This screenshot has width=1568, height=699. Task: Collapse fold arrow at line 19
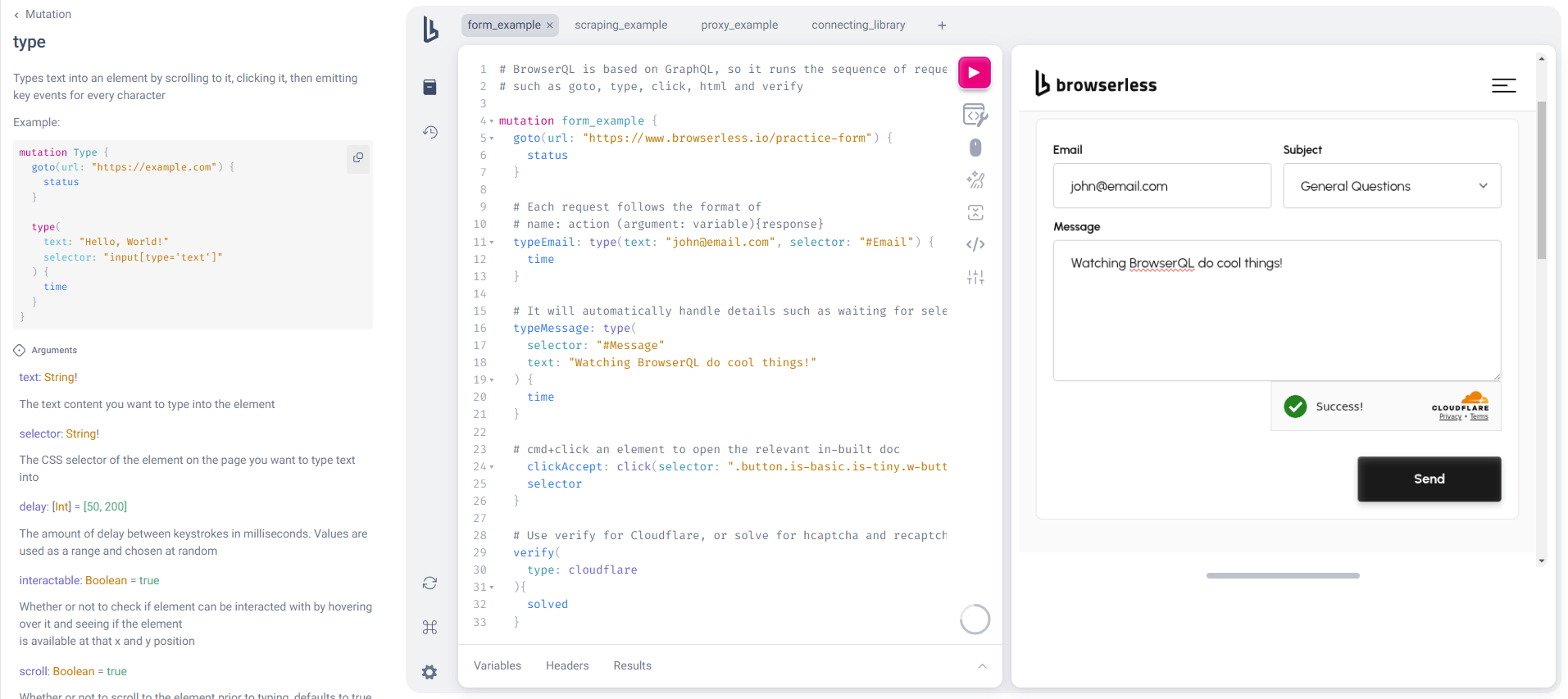[492, 380]
